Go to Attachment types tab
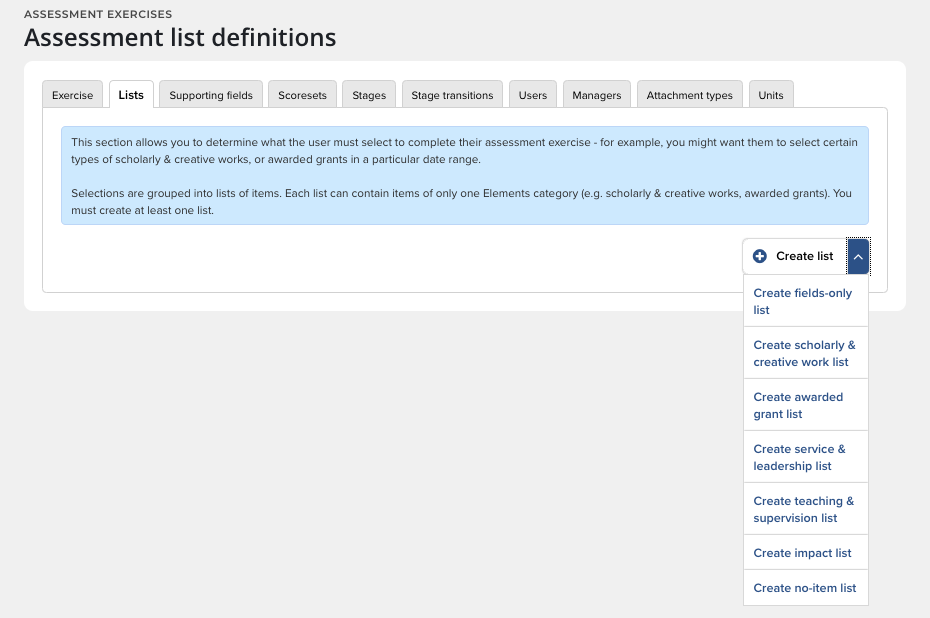Image resolution: width=930 pixels, height=618 pixels. pyautogui.click(x=689, y=95)
